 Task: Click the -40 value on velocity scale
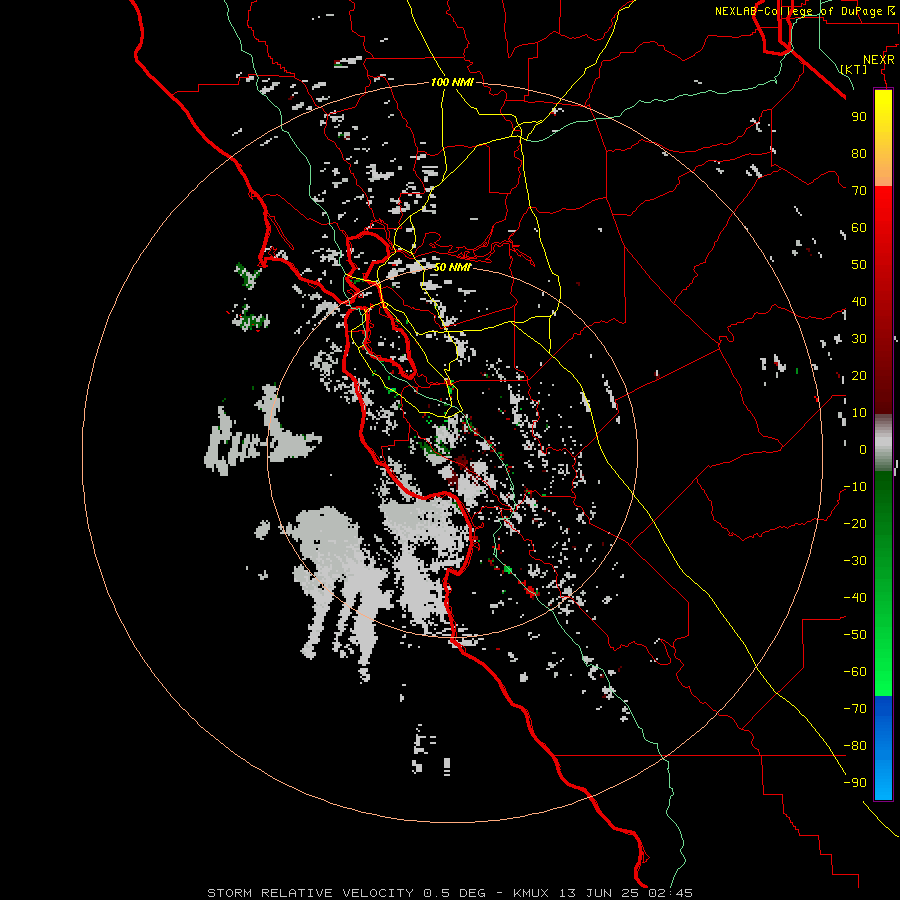(855, 598)
